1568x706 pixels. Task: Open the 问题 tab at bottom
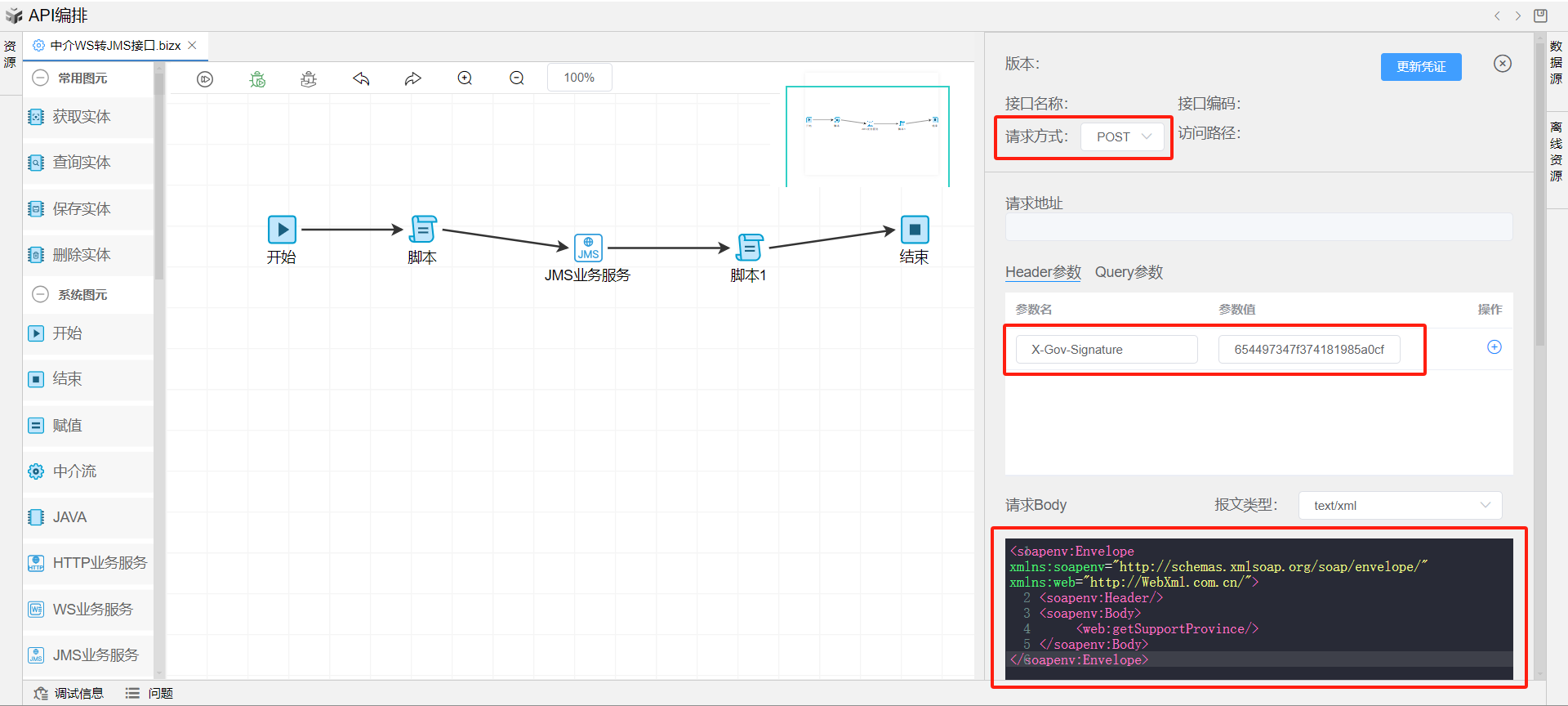pos(150,693)
